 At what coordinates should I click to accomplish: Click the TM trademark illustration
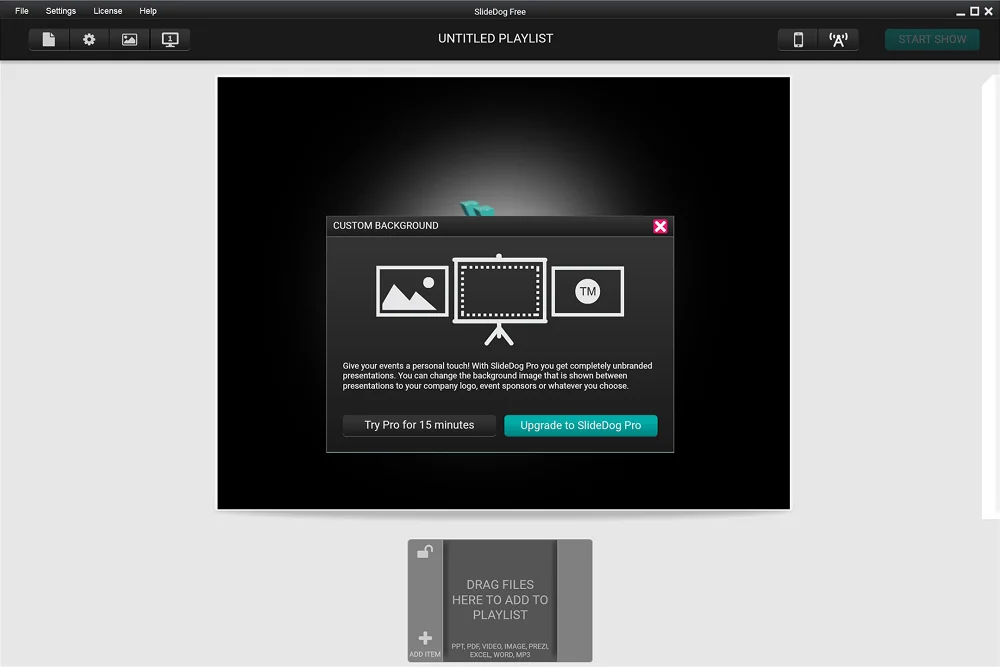pos(587,291)
